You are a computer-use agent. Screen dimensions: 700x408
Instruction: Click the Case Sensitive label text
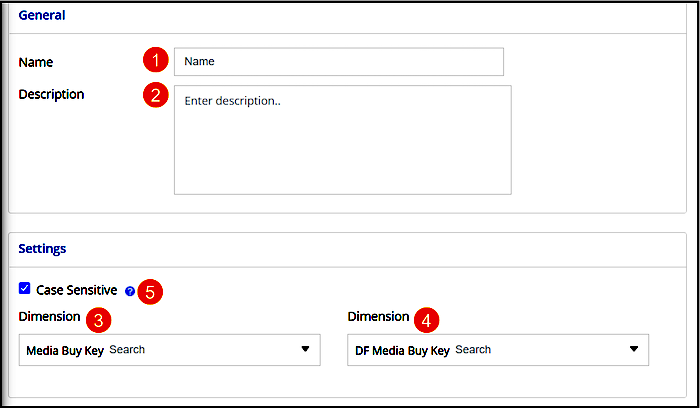pos(77,290)
